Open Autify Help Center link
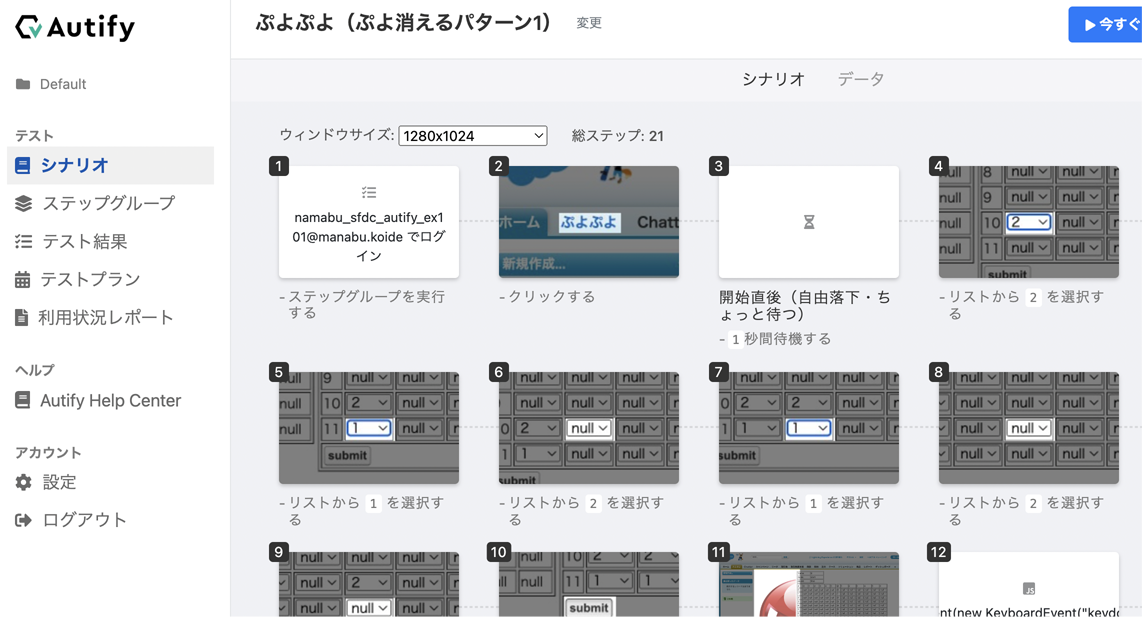The height and width of the screenshot is (617, 1142). 110,401
